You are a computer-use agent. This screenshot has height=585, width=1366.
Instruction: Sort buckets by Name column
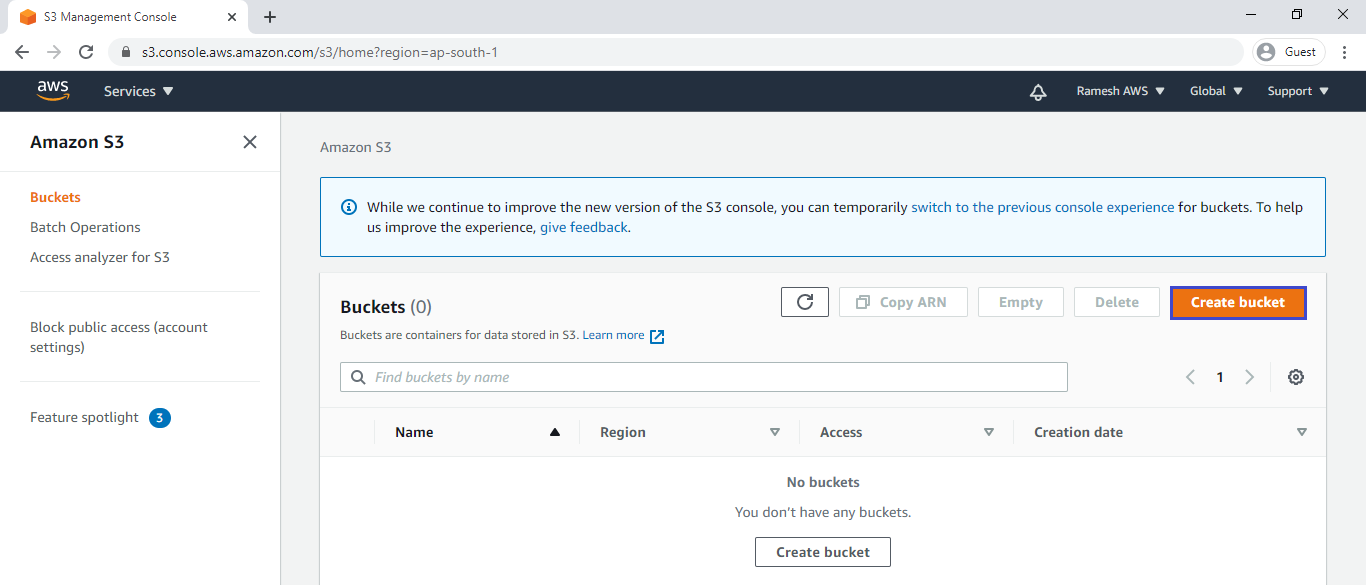[x=477, y=432]
